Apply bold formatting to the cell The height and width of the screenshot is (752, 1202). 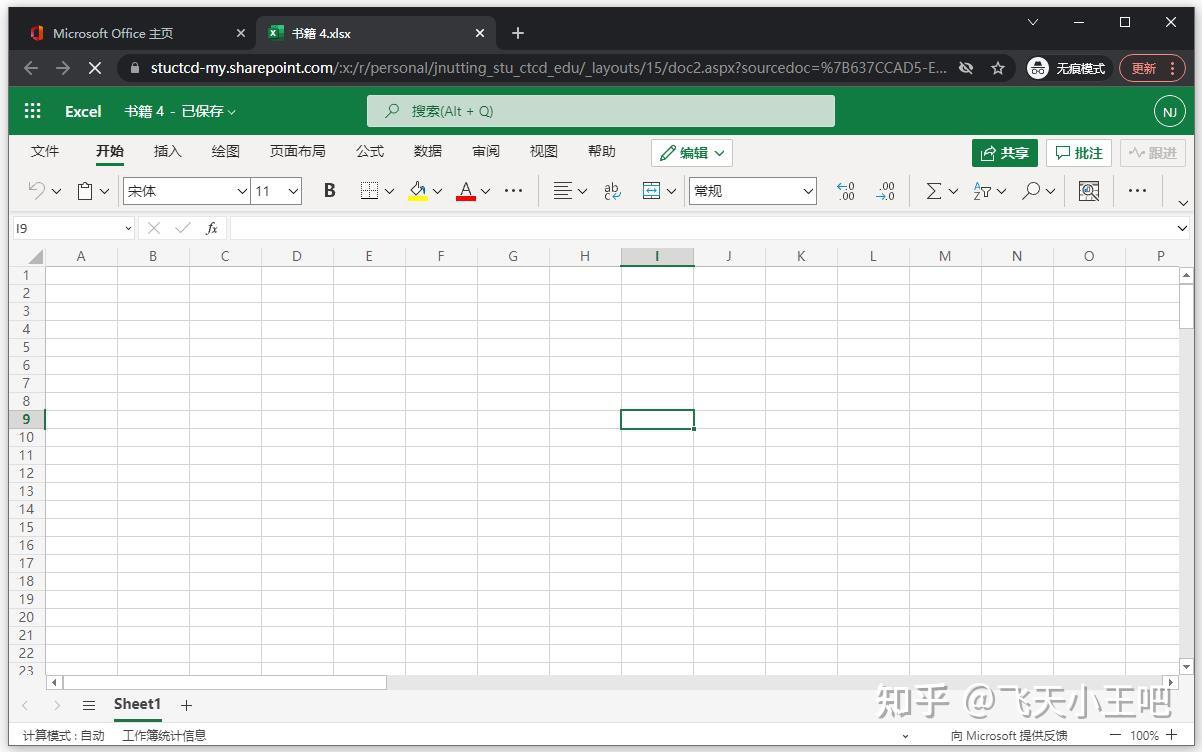click(329, 190)
